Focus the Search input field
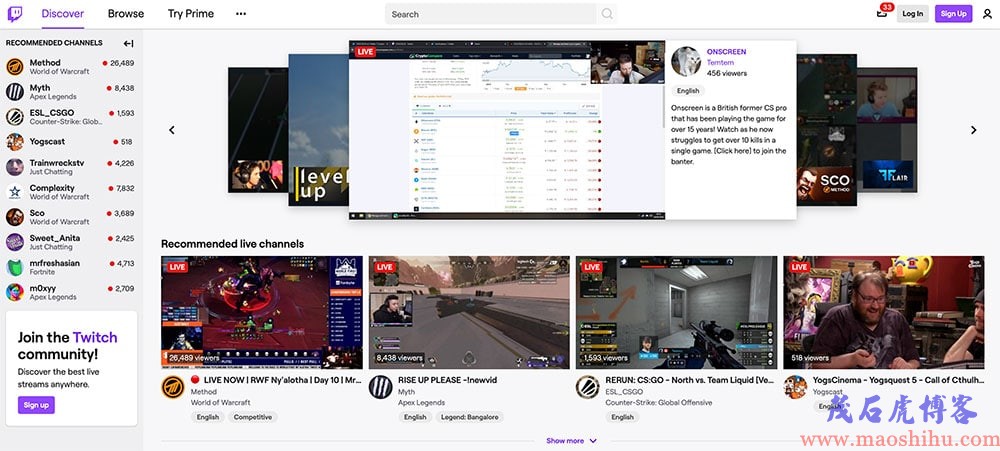The image size is (1000, 451). pyautogui.click(x=491, y=14)
